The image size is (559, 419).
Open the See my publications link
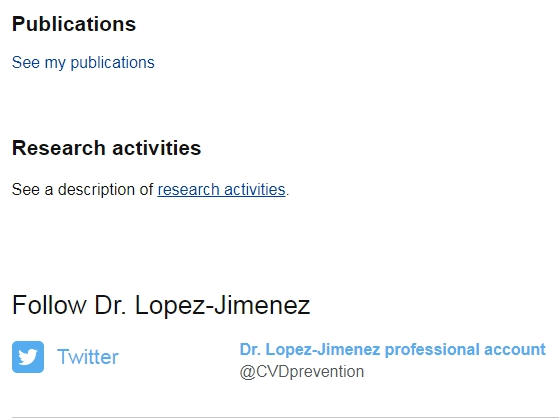83,63
